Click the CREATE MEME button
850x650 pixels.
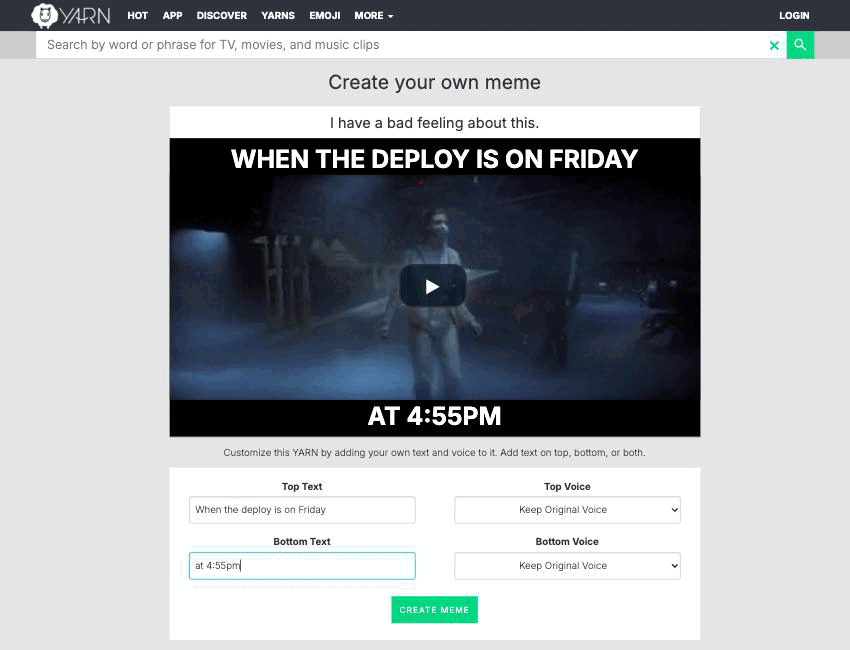coord(434,610)
